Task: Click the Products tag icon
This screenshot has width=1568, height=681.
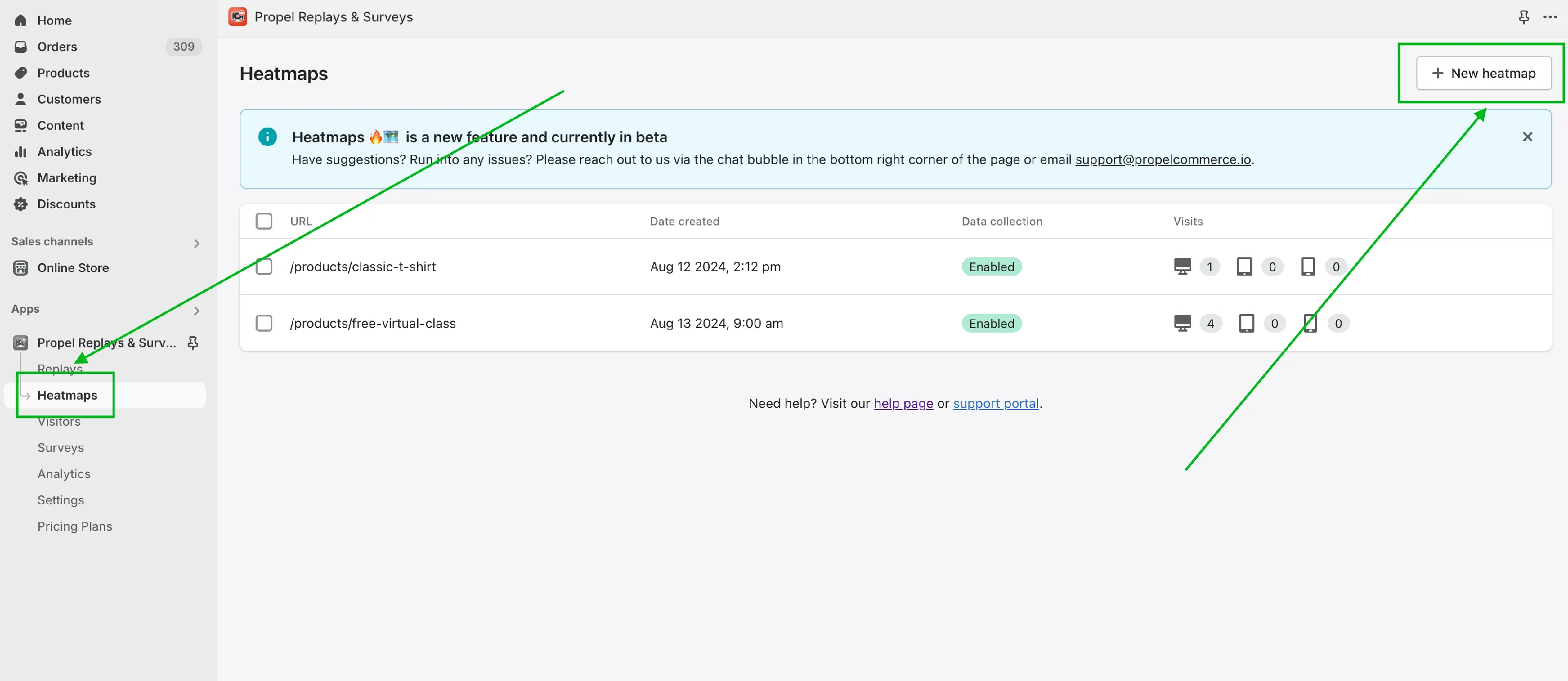Action: point(21,73)
